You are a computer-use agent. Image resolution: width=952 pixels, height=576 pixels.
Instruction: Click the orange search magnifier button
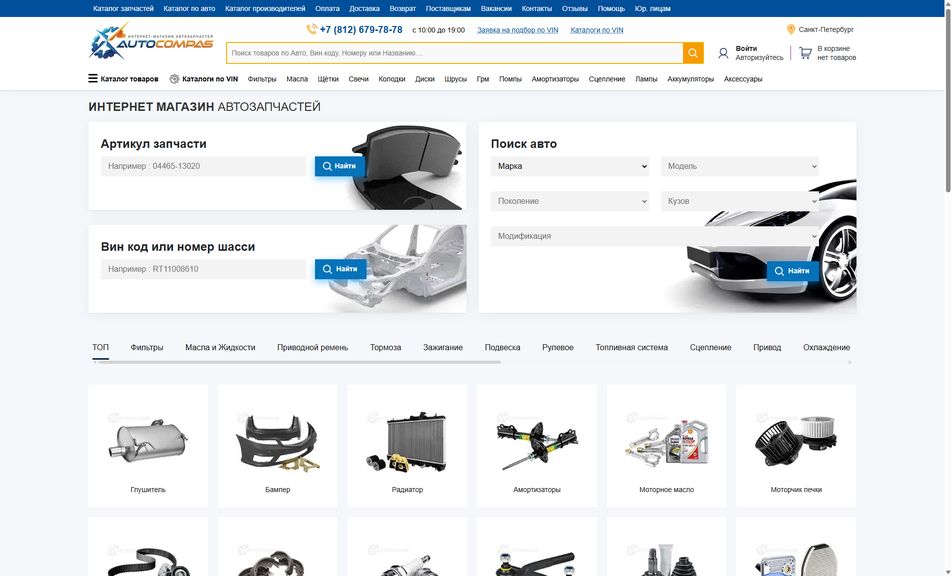point(693,53)
